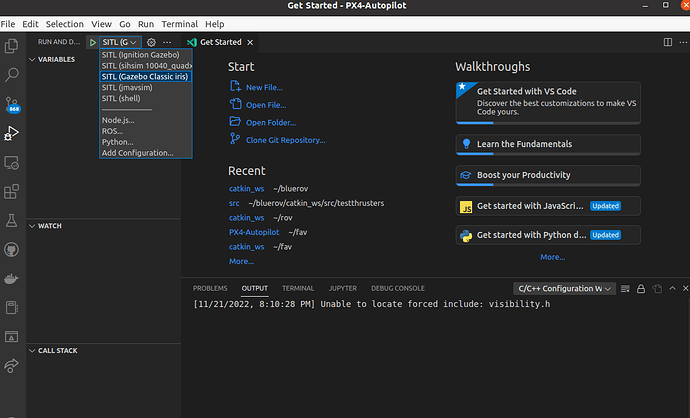Open the Docker whale icon
Viewport: 690px width, 418px height.
[11, 279]
